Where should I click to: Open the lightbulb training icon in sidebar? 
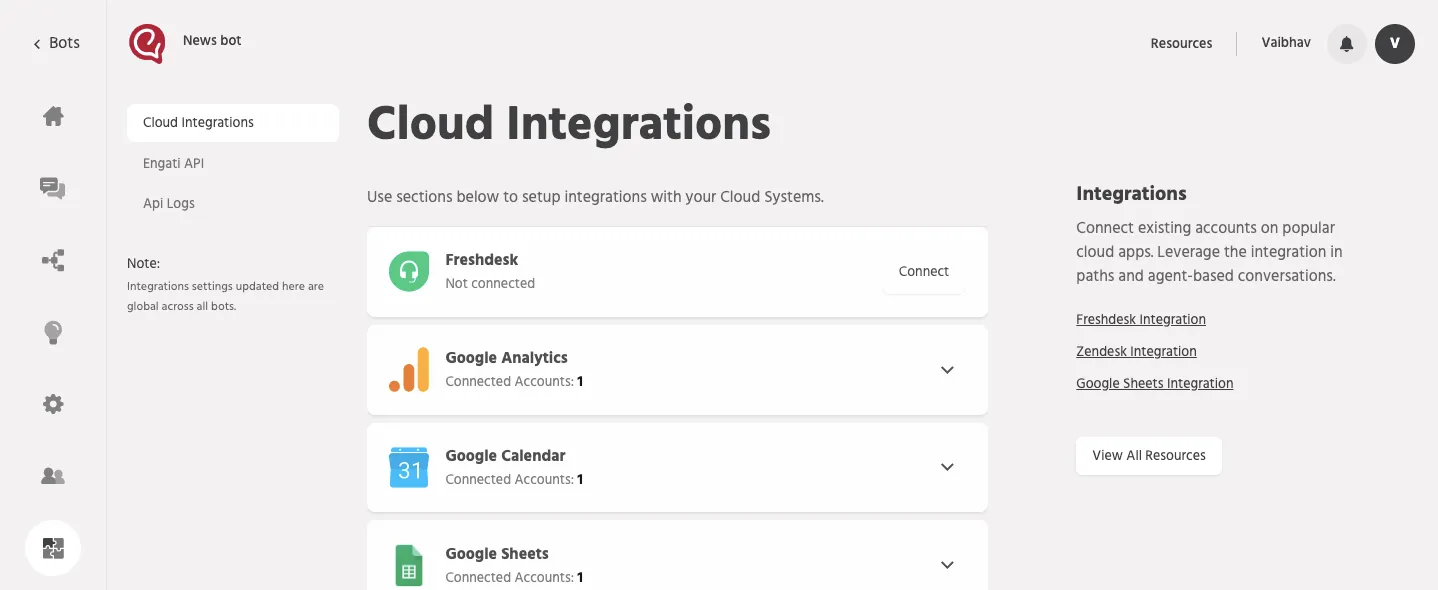[53, 333]
